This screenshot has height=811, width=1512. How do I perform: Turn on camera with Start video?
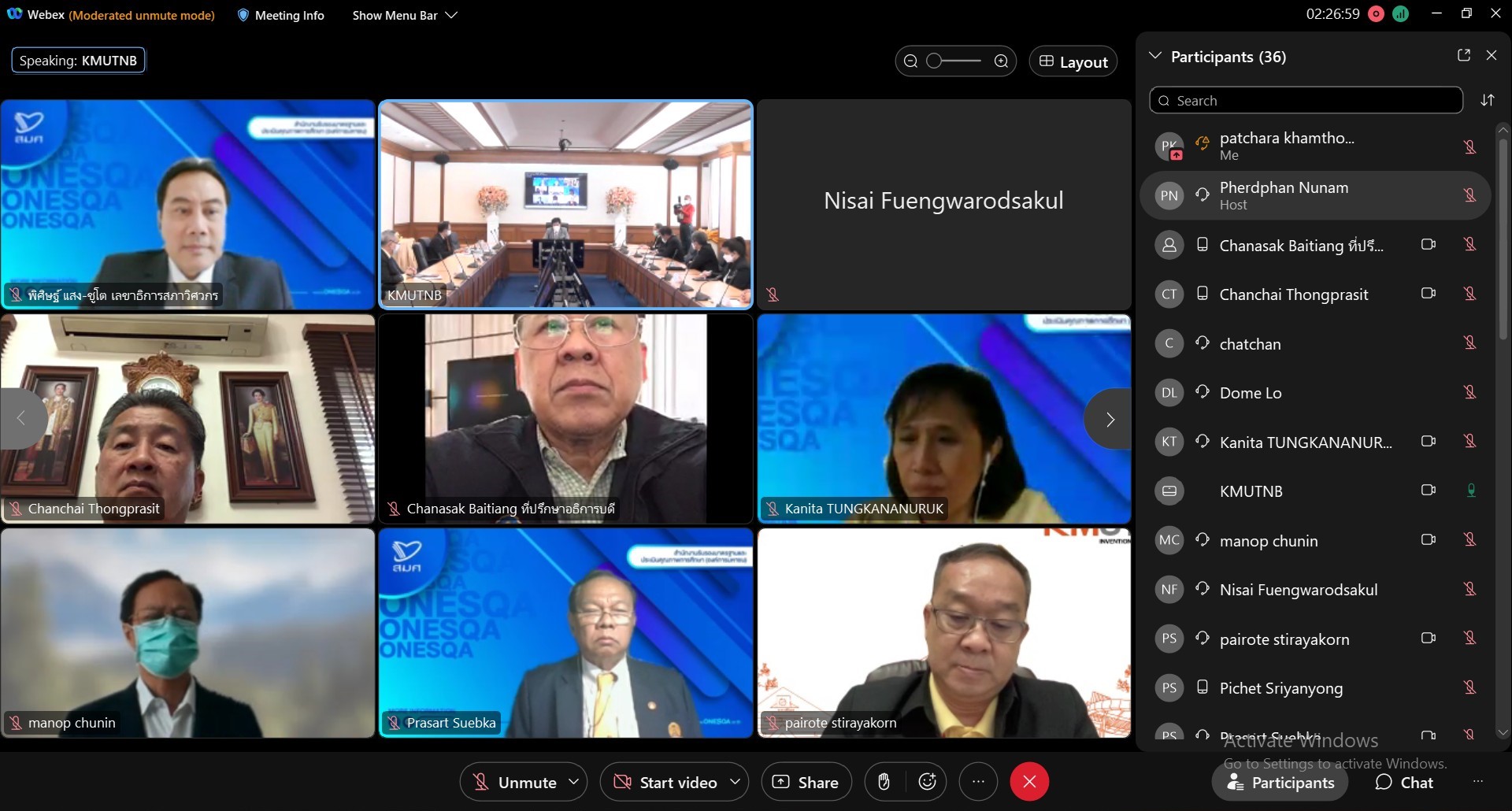665,782
